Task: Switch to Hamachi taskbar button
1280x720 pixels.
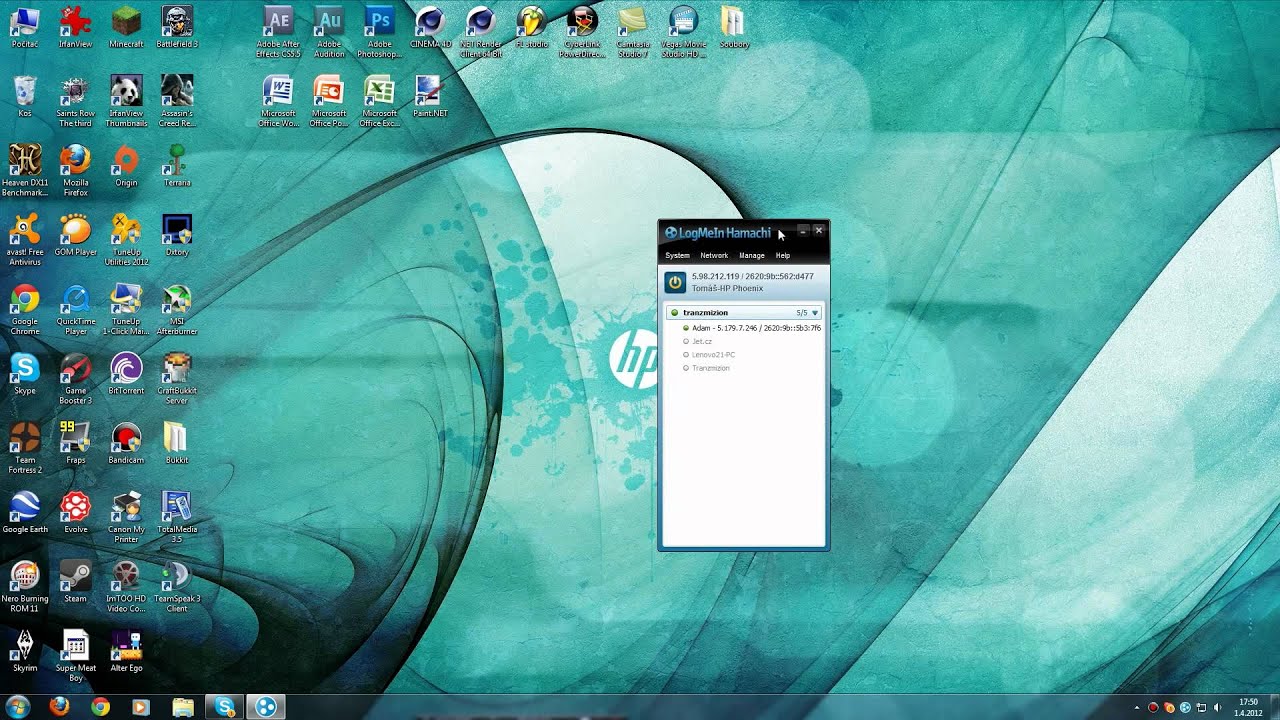Action: pos(265,707)
